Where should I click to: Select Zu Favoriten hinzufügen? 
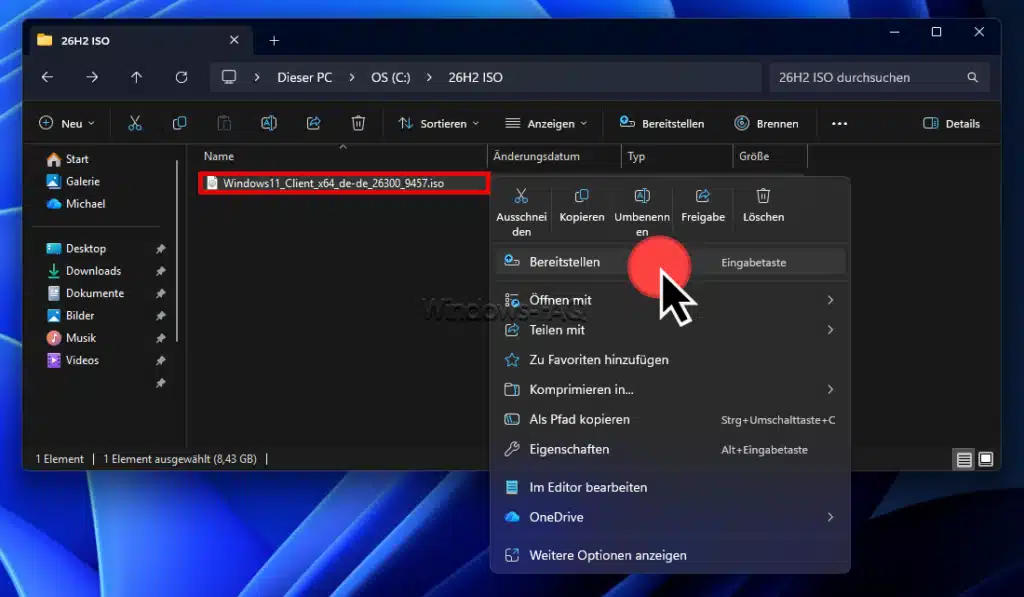[670, 360]
